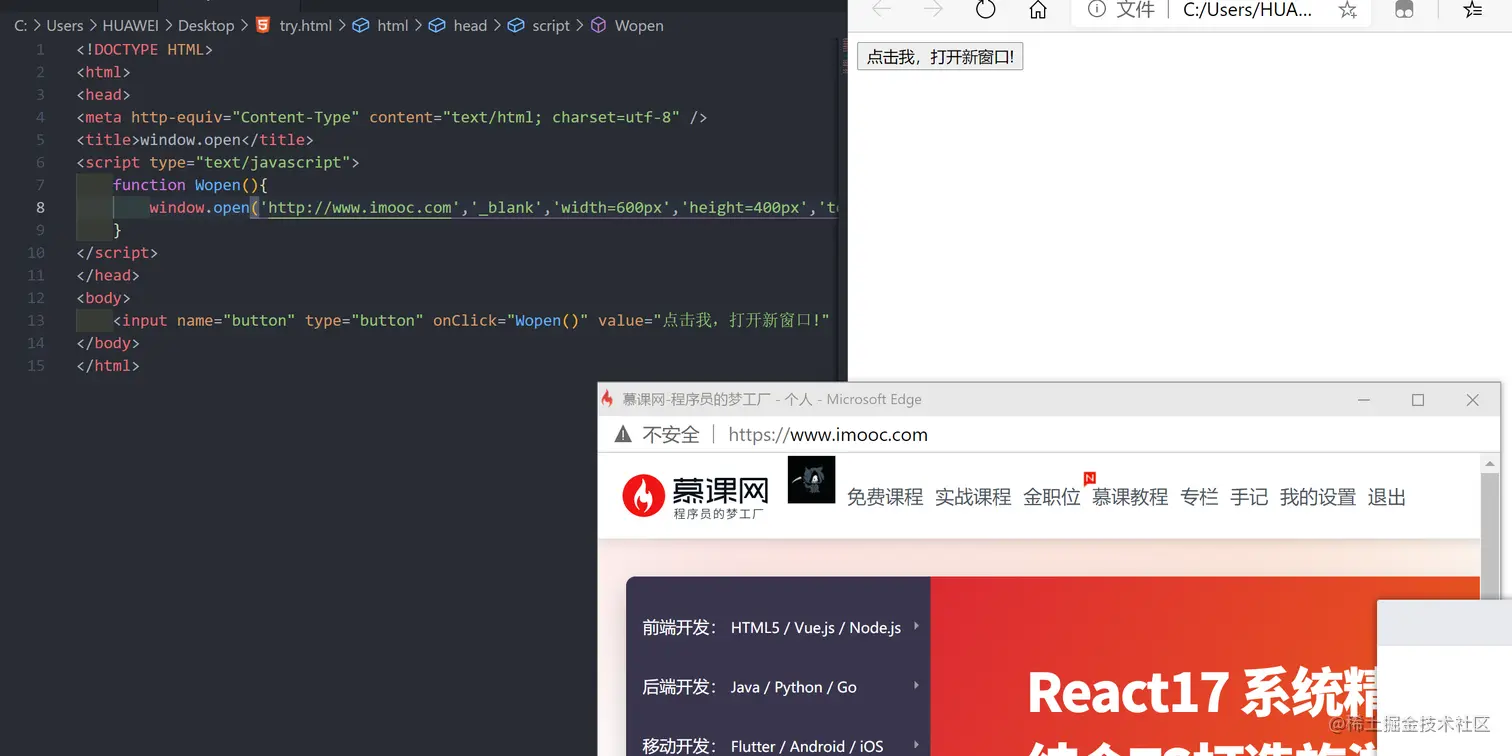Click the https://www.imooc.com popup address
1512x756 pixels.
click(828, 435)
